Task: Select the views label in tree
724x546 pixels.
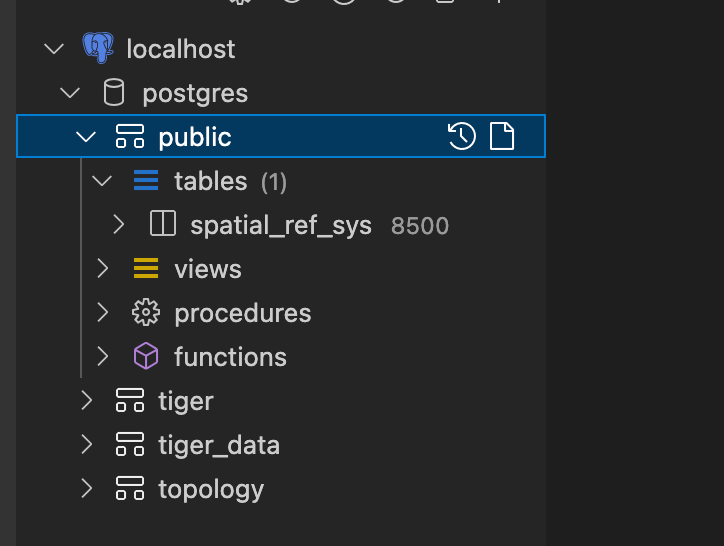Action: click(207, 269)
